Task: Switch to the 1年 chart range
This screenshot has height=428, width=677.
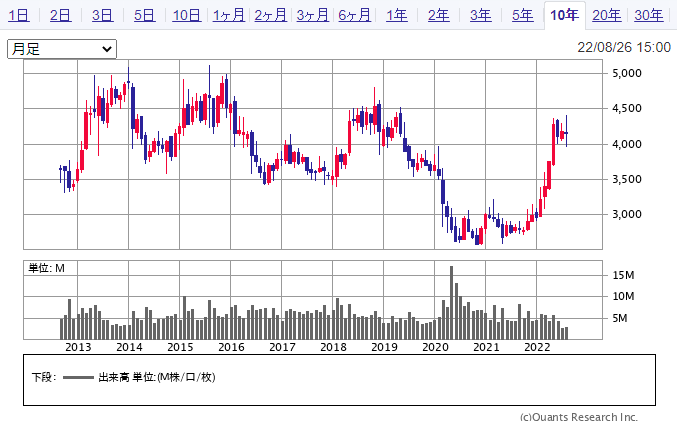Action: tap(396, 16)
